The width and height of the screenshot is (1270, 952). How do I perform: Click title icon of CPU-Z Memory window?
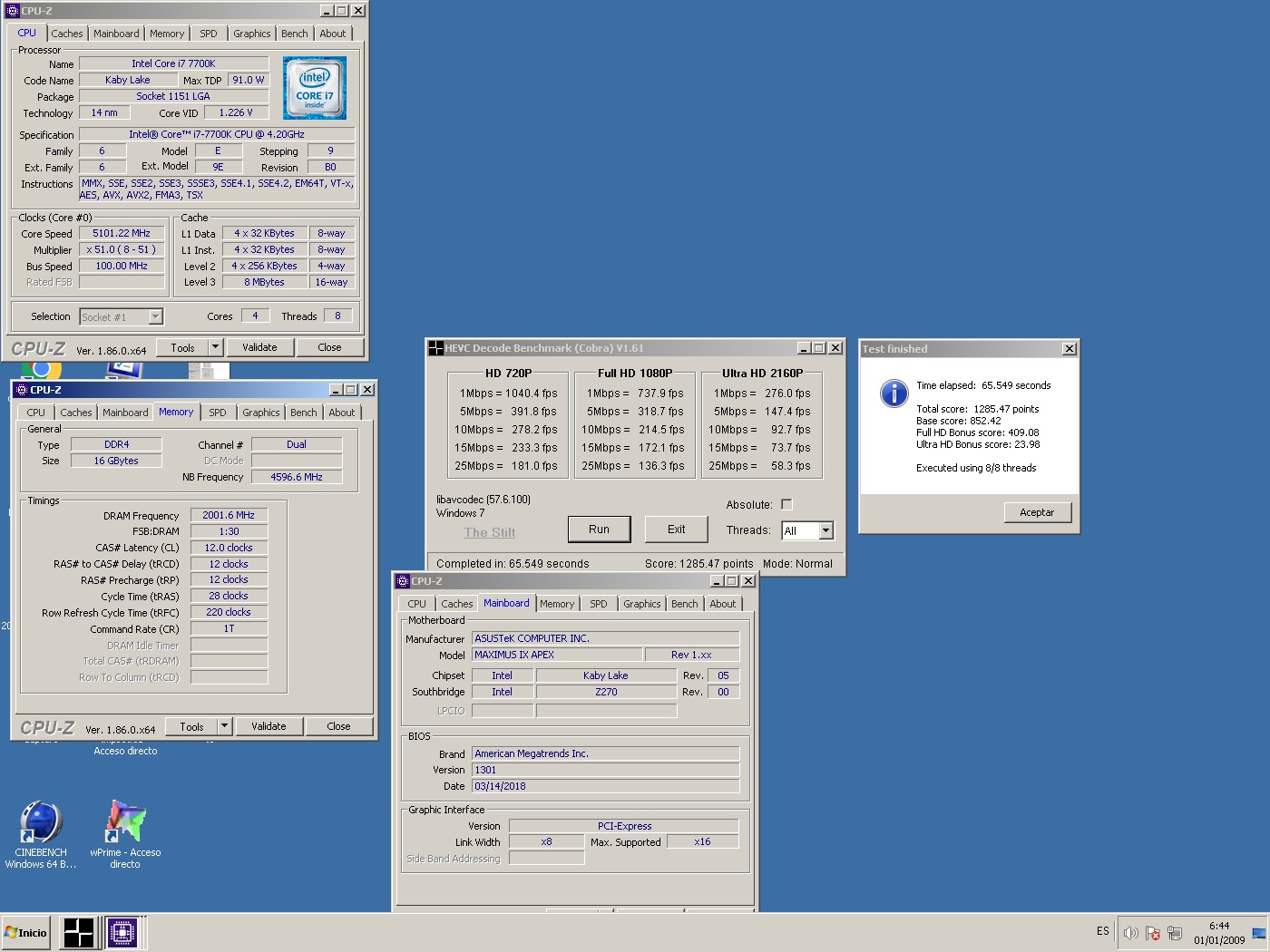point(22,390)
